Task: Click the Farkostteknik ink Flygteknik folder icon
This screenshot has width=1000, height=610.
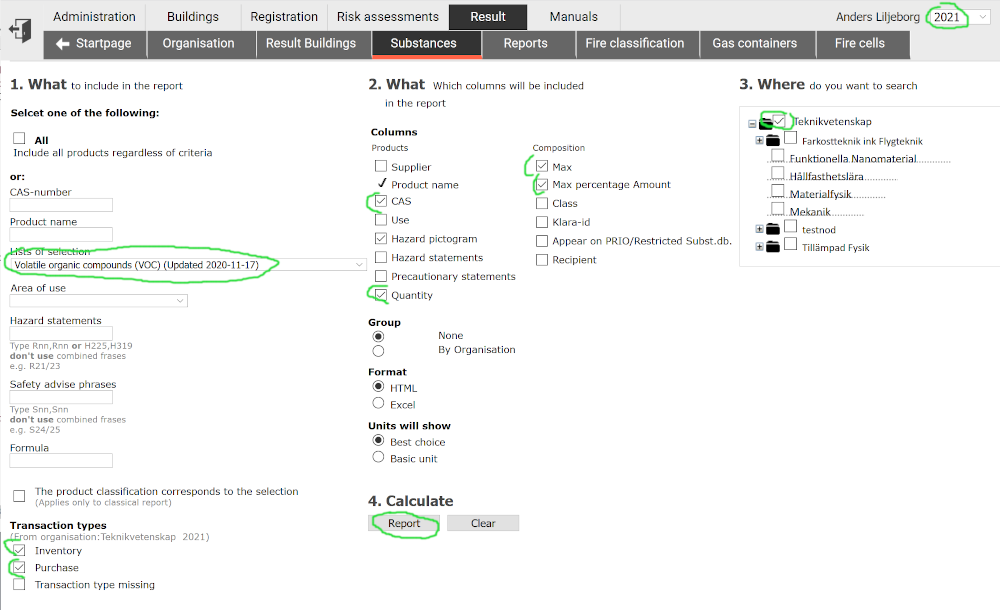Action: tap(773, 140)
